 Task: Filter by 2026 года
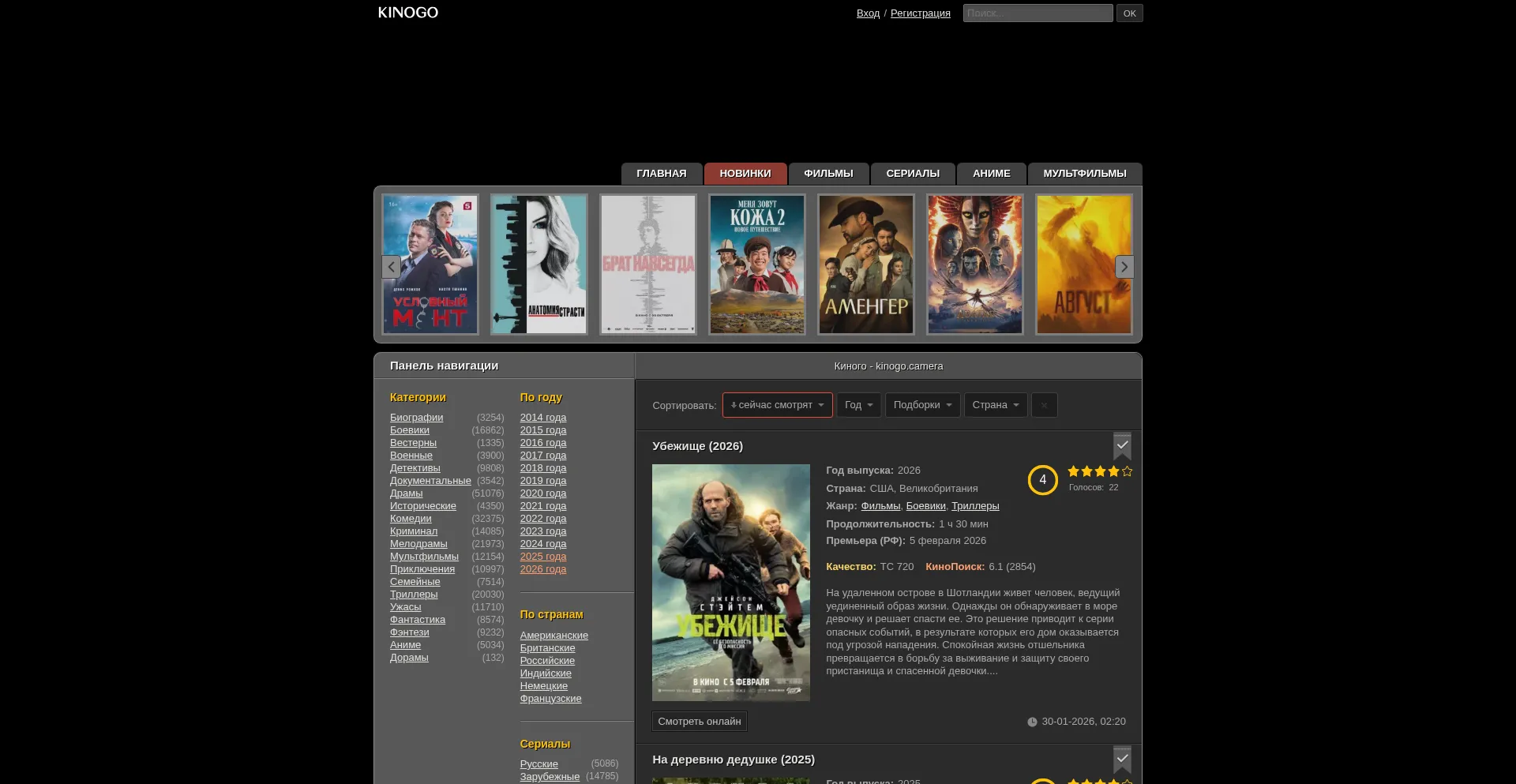click(x=543, y=569)
